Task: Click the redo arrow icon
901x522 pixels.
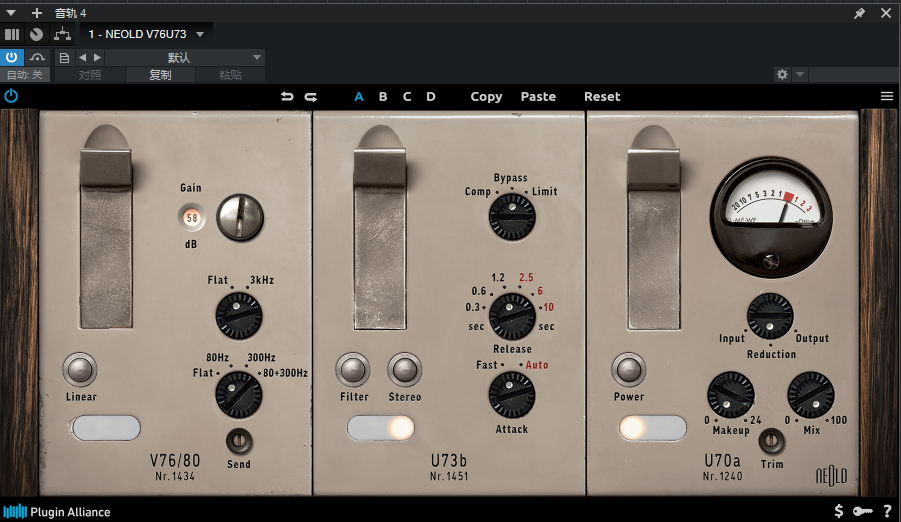Action: point(311,97)
